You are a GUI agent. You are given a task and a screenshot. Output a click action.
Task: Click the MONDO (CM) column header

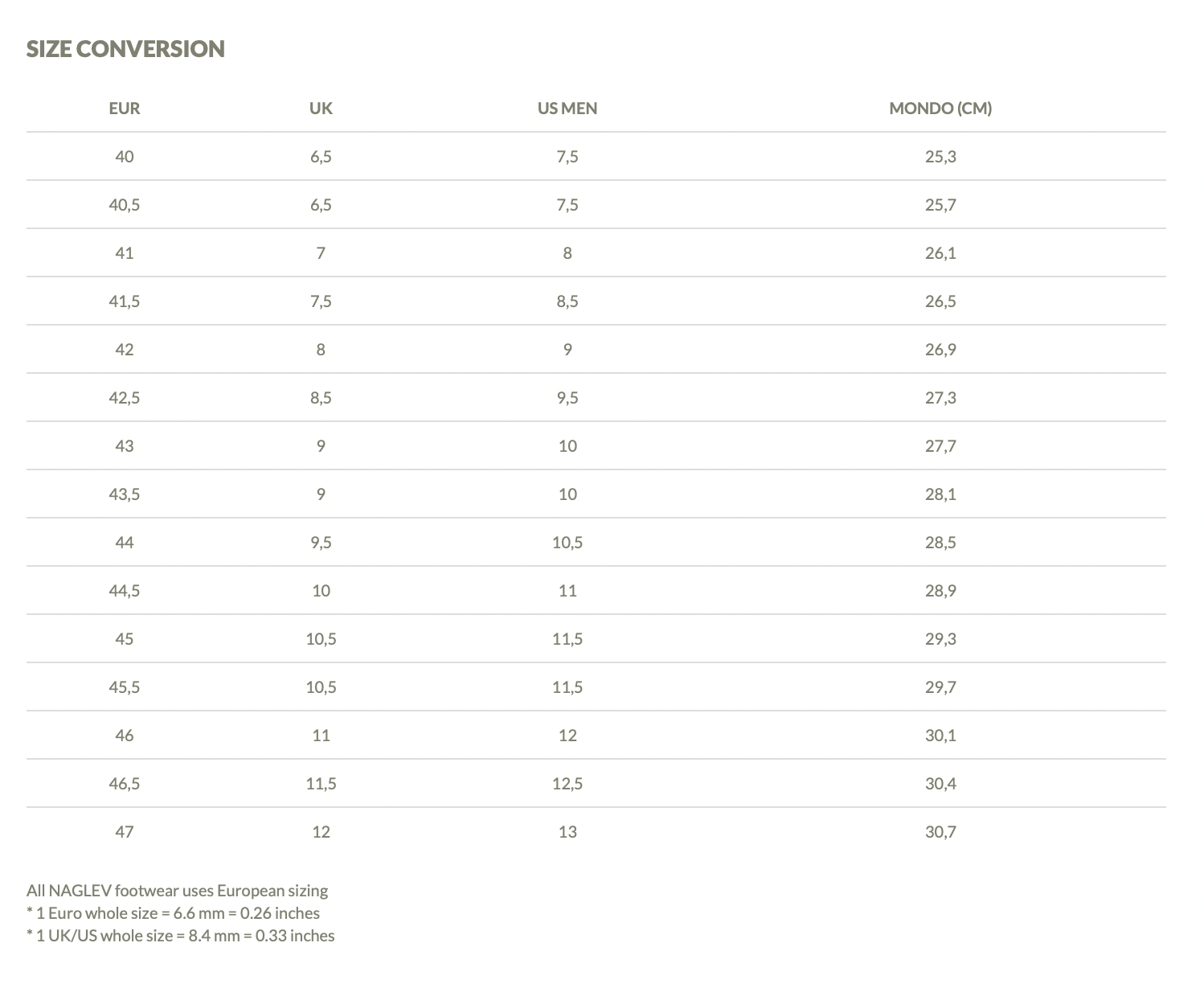(x=940, y=108)
